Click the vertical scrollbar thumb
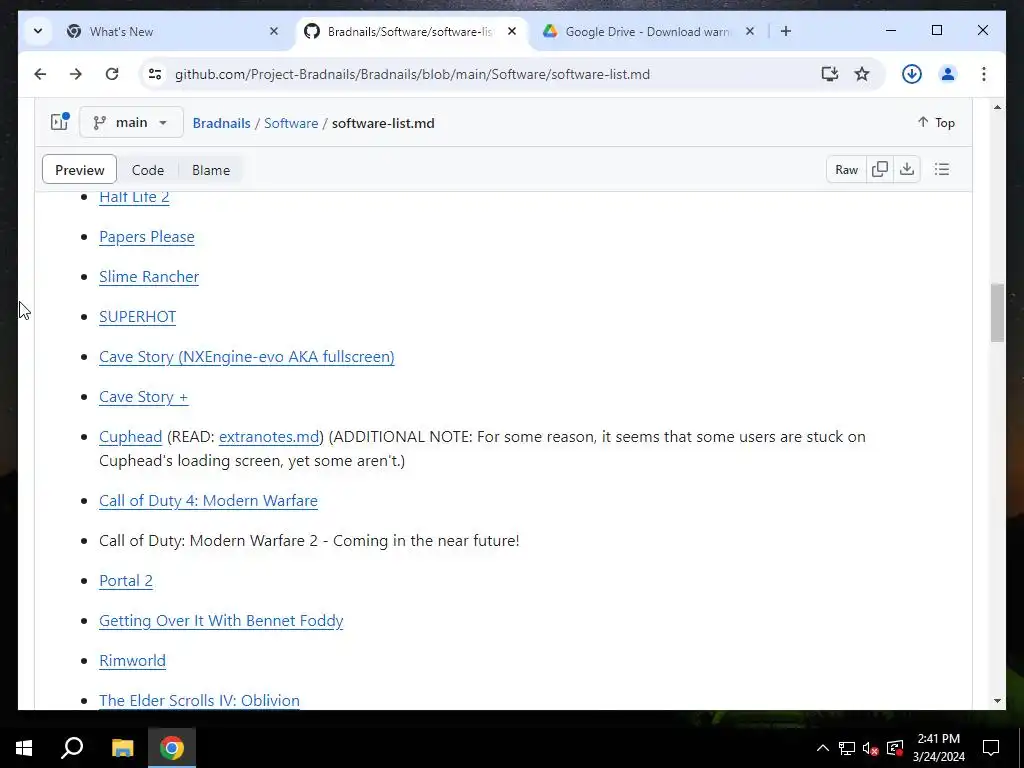 [997, 312]
